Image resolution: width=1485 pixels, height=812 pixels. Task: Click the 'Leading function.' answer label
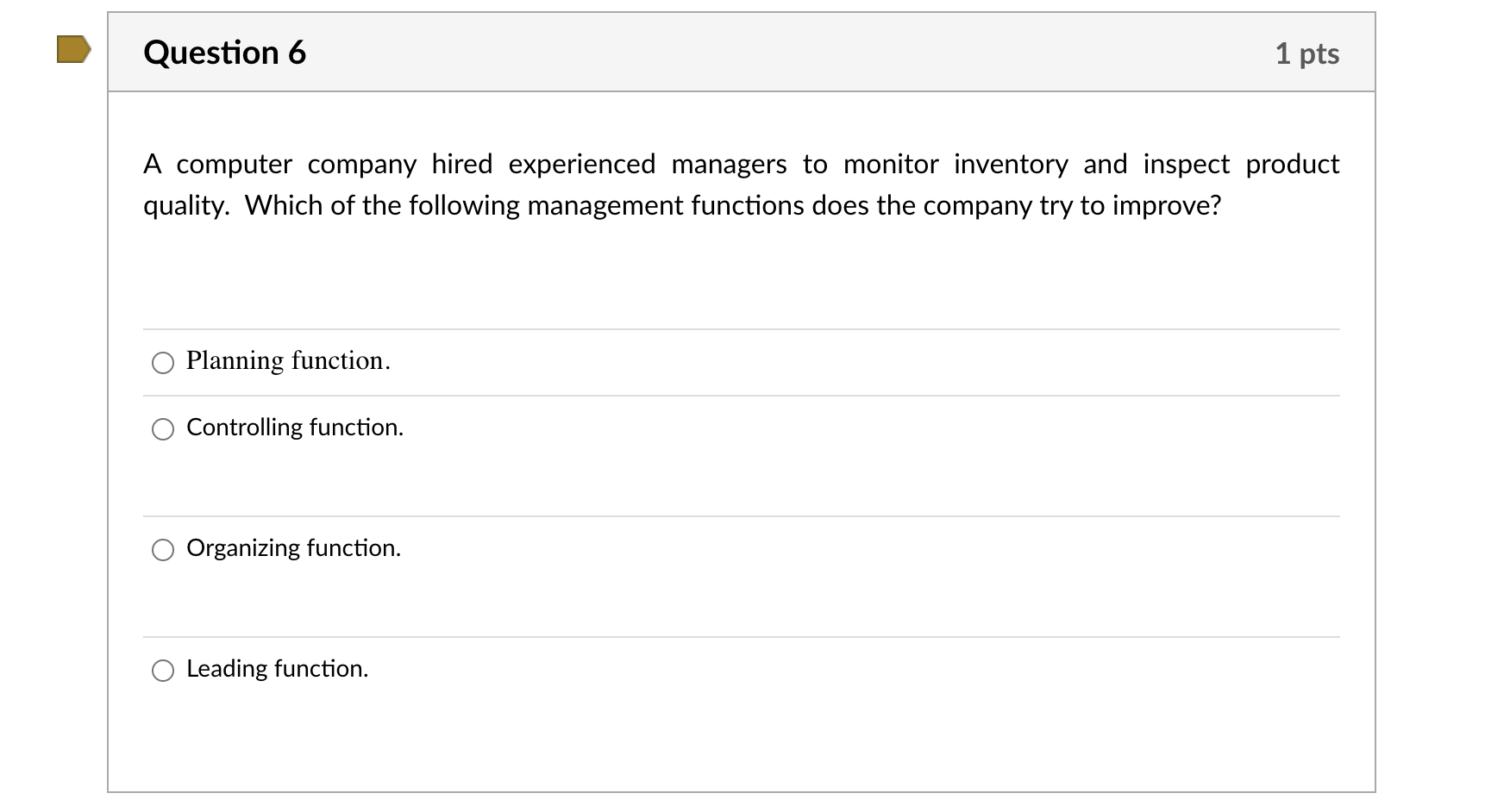(278, 669)
